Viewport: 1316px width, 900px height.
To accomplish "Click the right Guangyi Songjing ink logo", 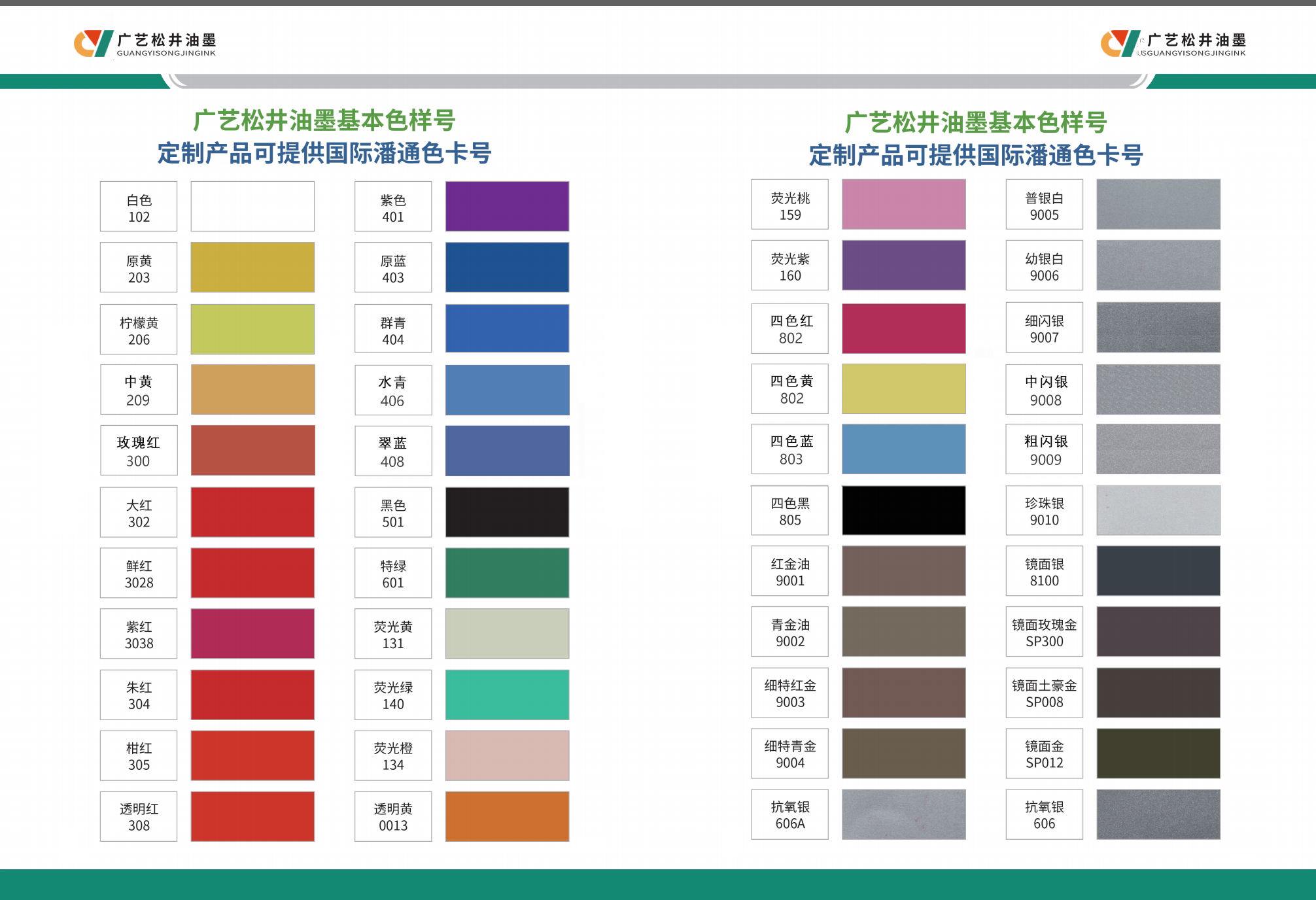I will pyautogui.click(x=1173, y=44).
